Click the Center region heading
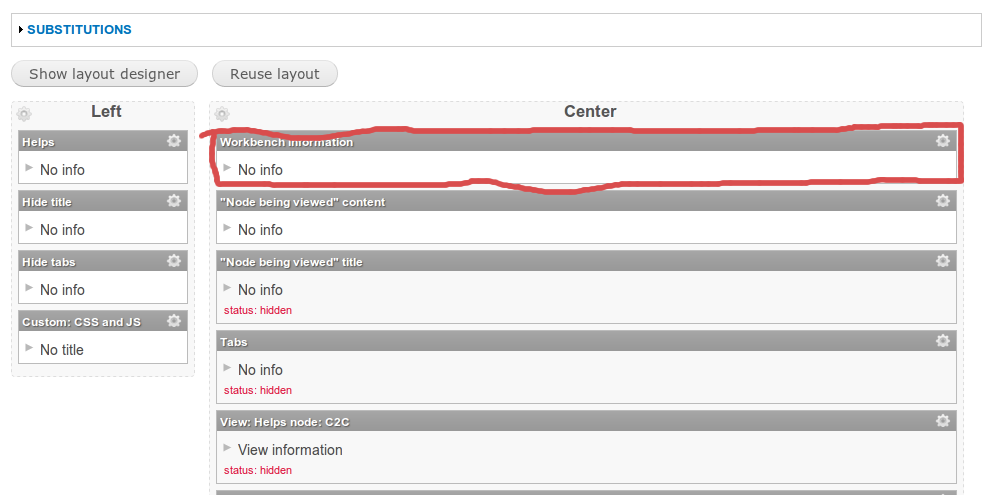 pos(590,111)
